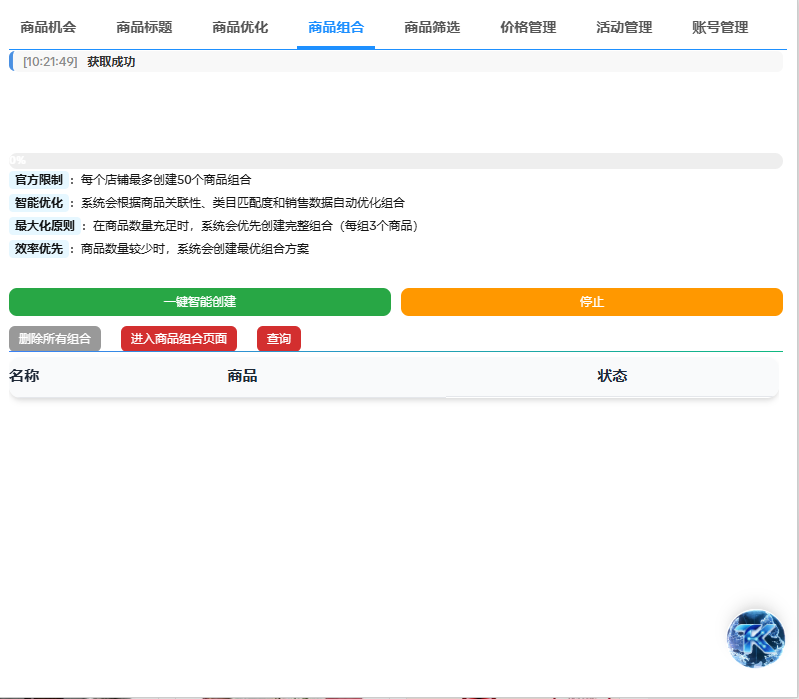
Task: Go to the 账号管理 tab
Action: [720, 27]
